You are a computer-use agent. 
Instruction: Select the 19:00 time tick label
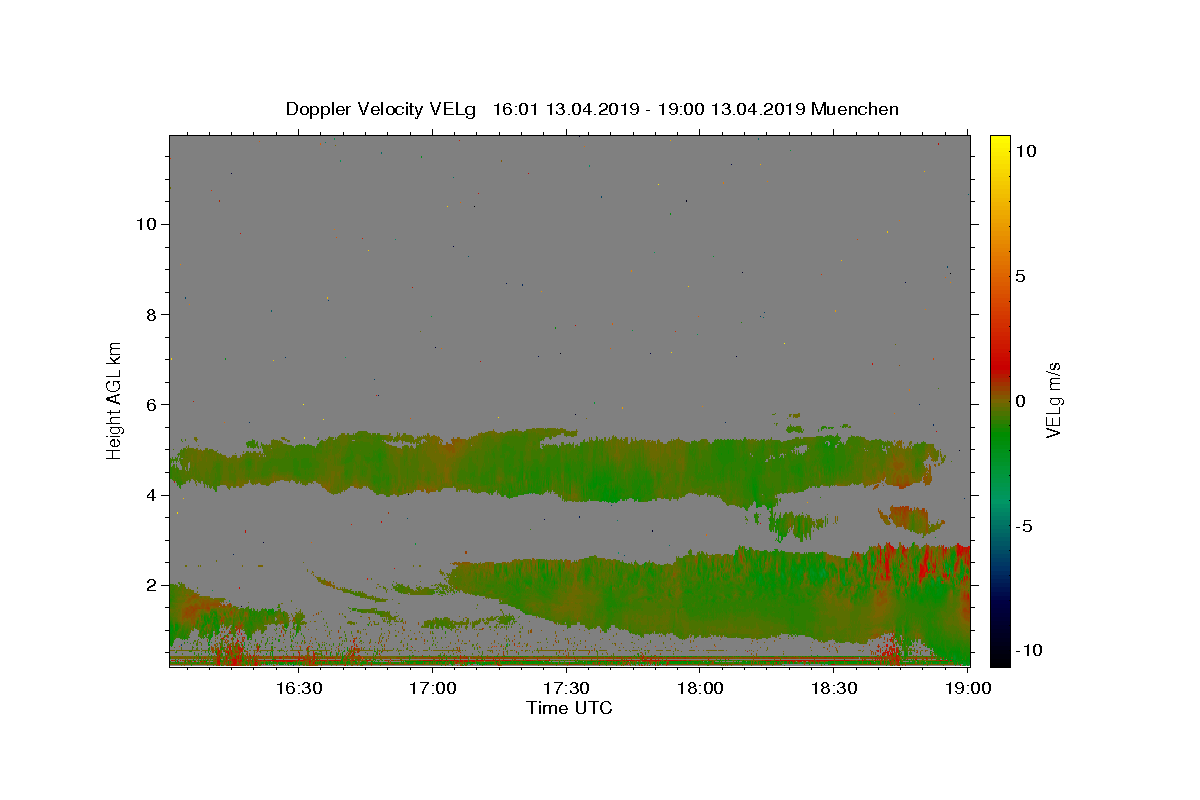point(968,688)
